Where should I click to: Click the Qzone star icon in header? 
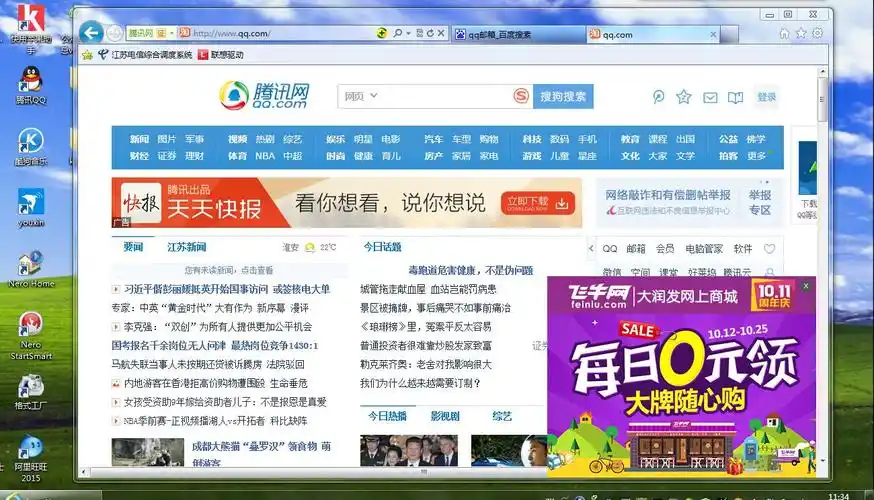684,97
